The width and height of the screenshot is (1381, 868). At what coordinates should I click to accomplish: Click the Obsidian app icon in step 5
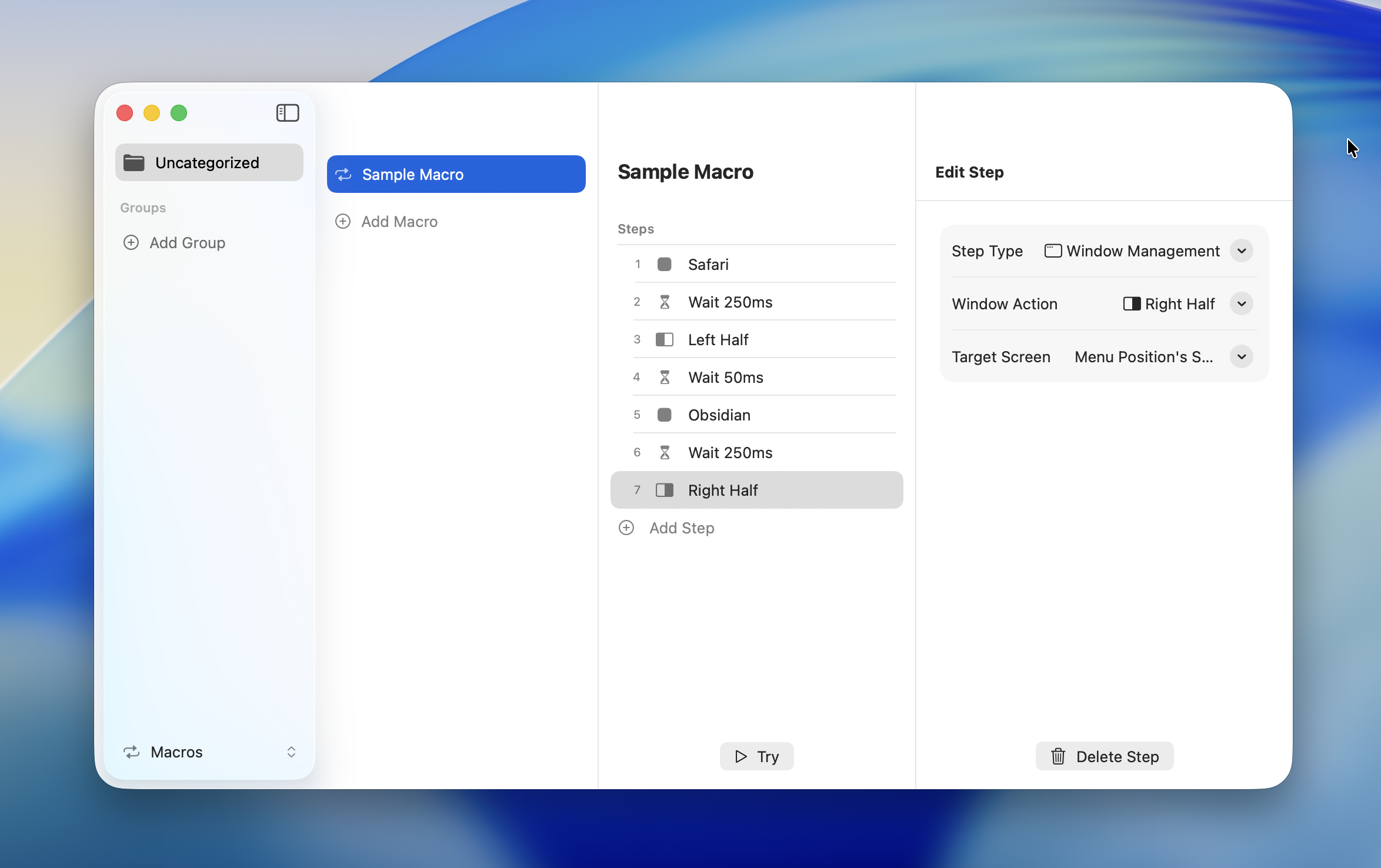coord(665,415)
